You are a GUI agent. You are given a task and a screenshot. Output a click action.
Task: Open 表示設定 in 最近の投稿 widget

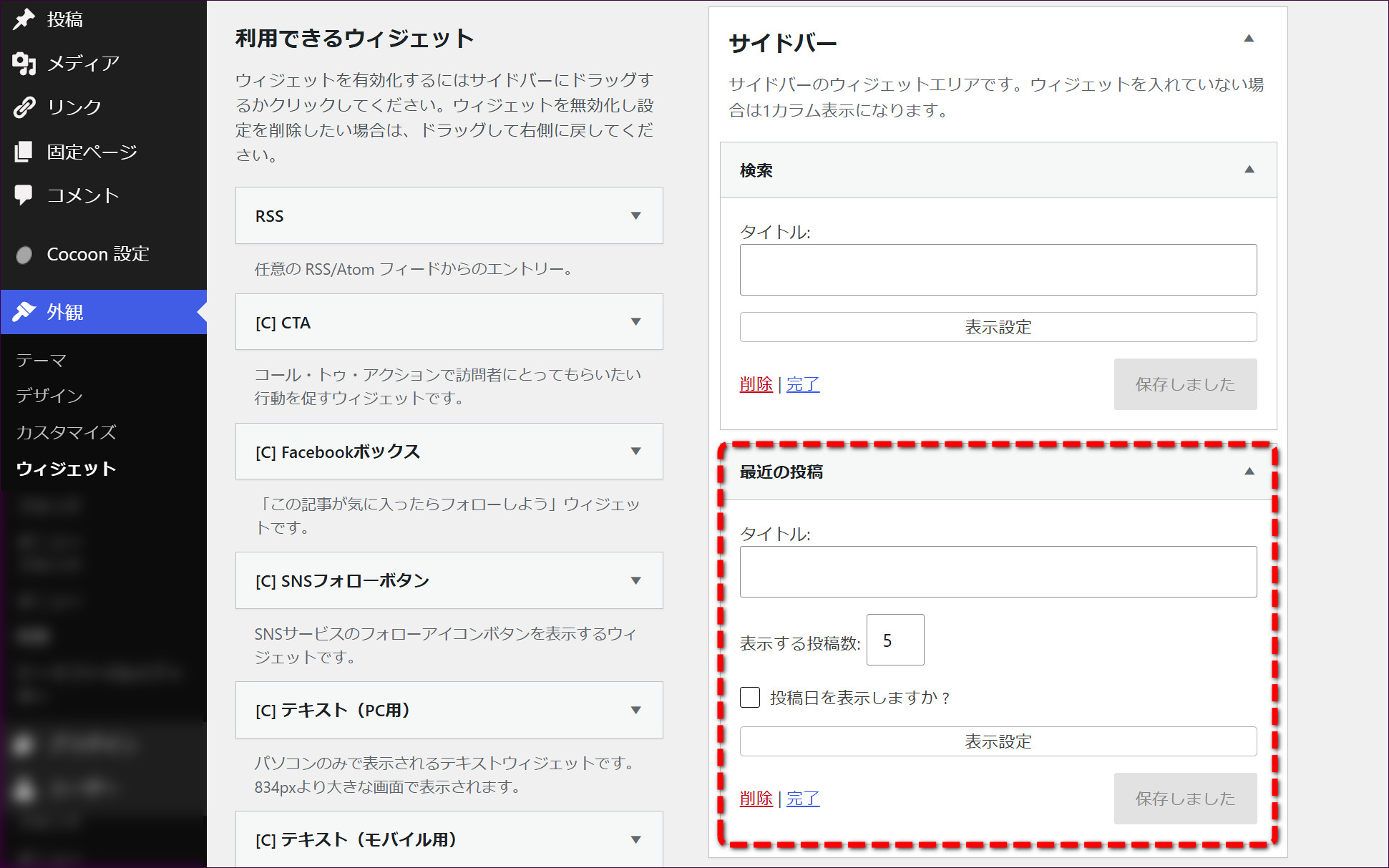click(998, 741)
